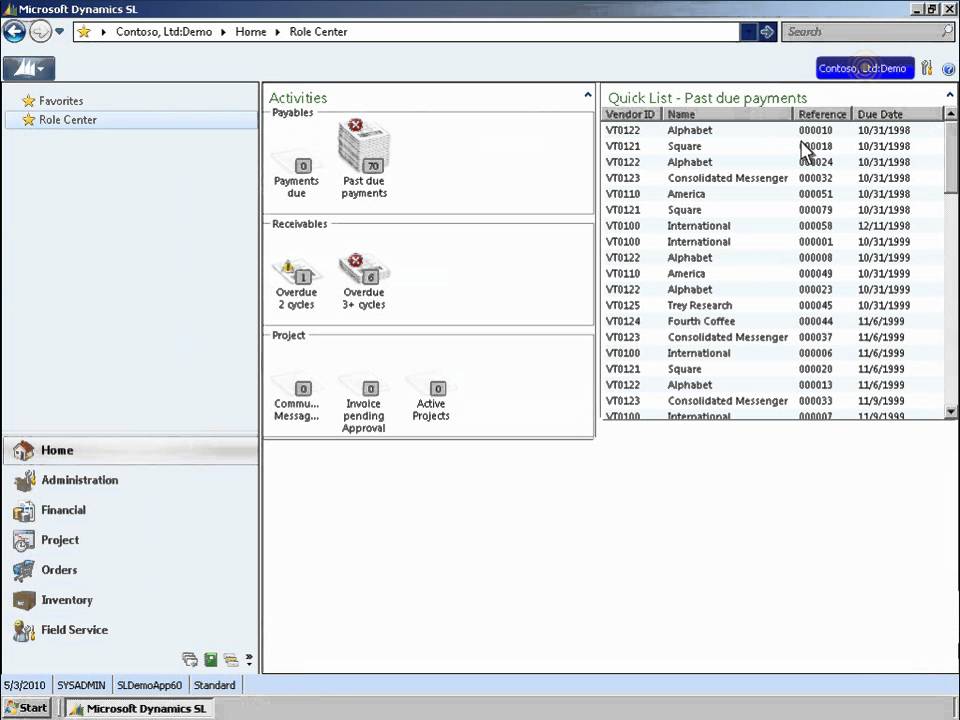960x720 pixels.
Task: Select Role Center in the navigation pane
Action: (x=131, y=120)
